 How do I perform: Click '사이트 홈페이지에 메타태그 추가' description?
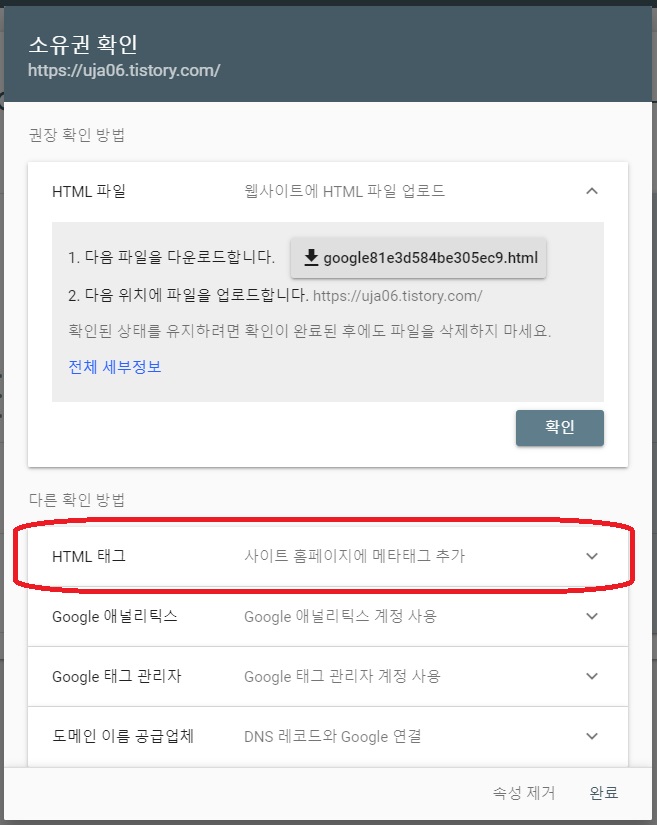coord(355,556)
